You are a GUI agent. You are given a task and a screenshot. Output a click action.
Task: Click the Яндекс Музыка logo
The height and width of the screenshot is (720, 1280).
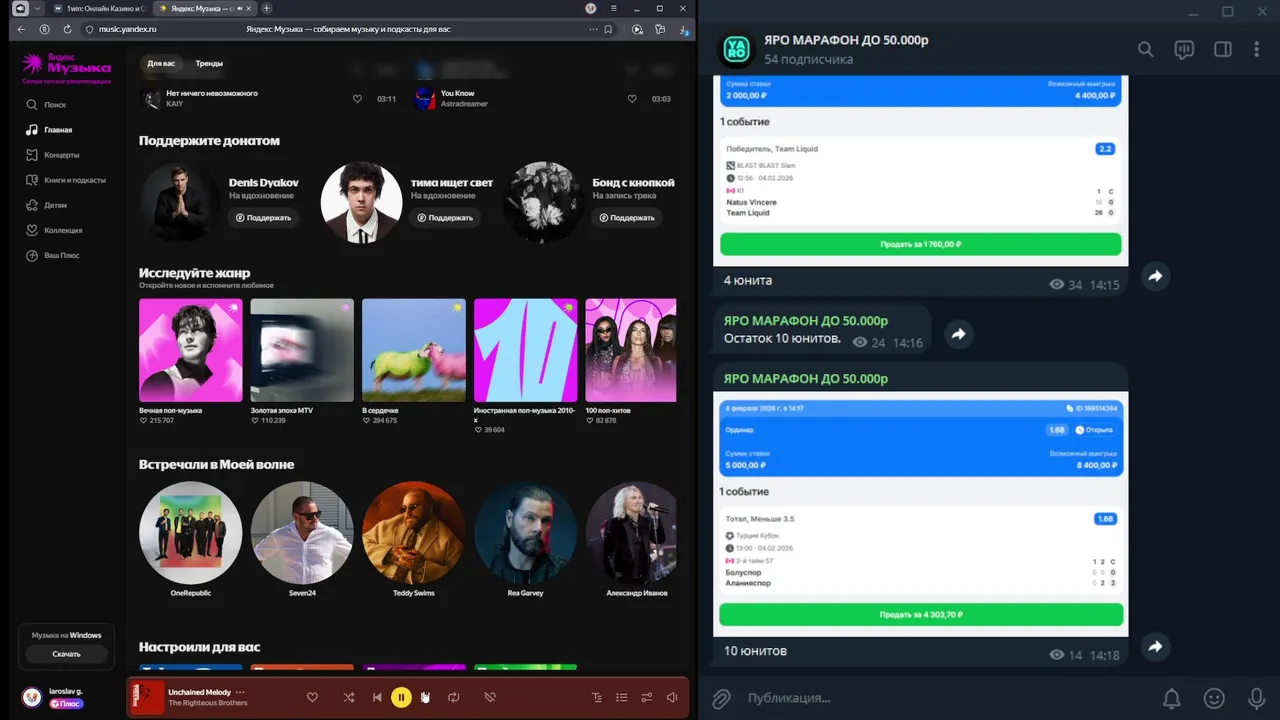pos(66,66)
